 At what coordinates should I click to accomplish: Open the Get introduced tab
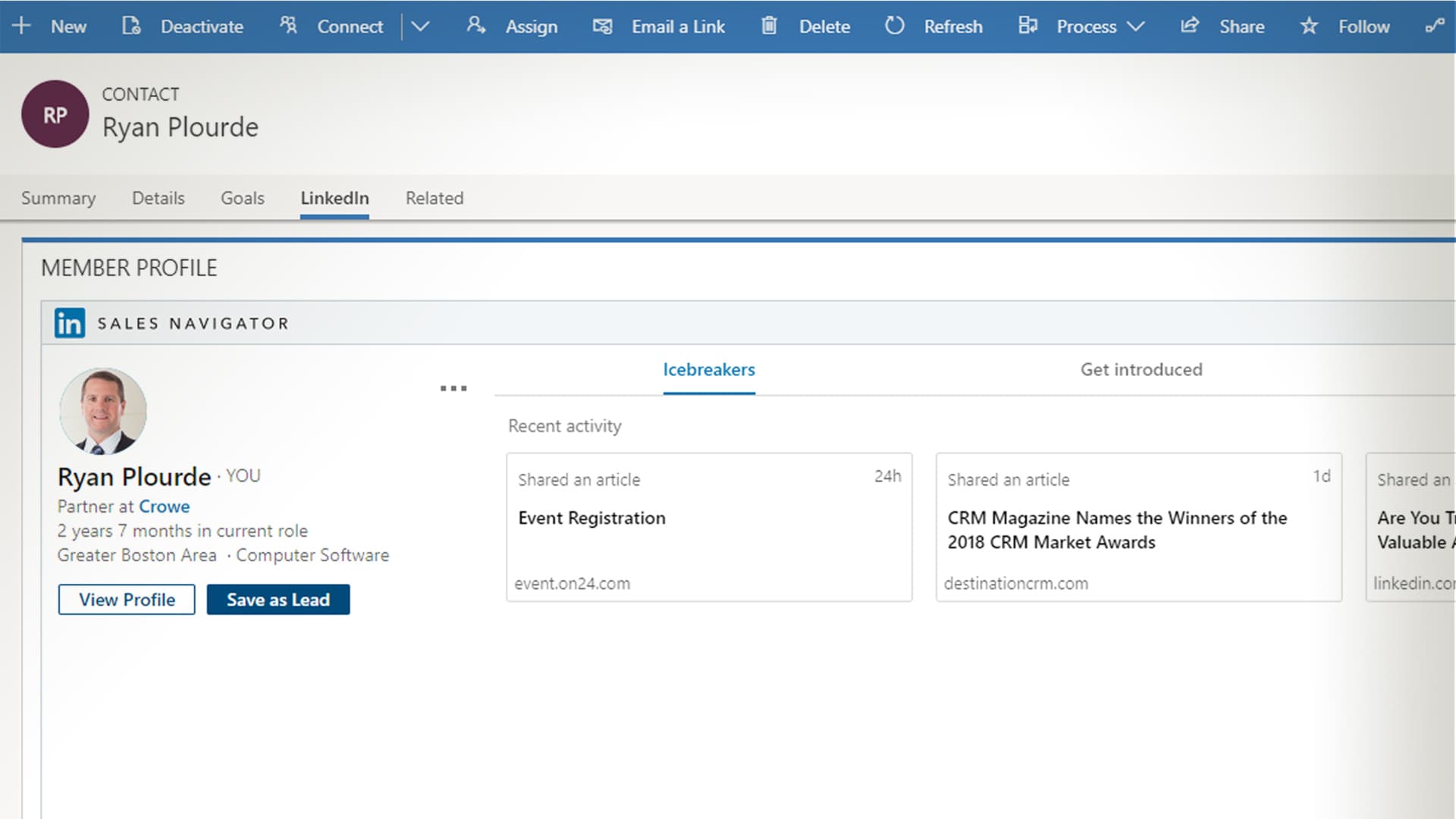pyautogui.click(x=1141, y=369)
